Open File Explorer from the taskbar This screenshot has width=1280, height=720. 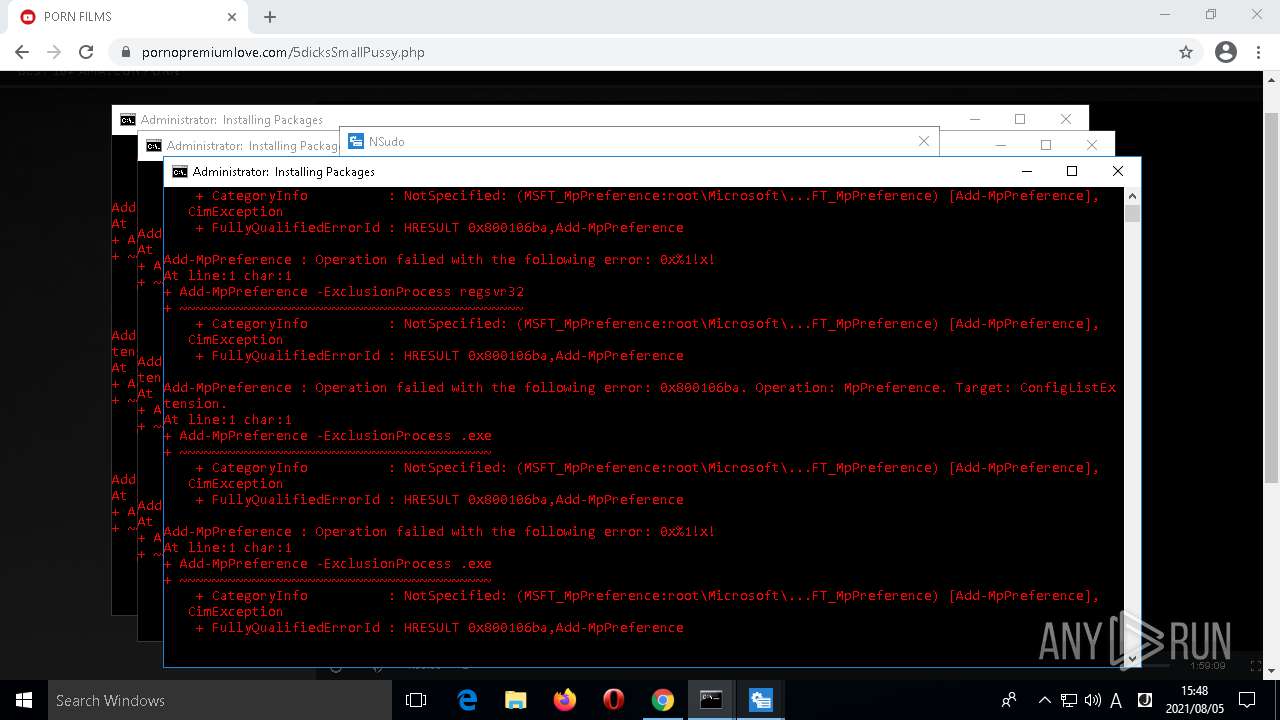515,700
